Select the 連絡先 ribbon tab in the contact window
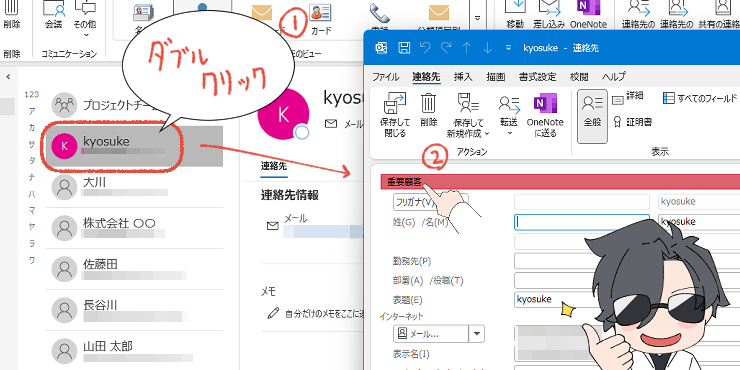 426,77
